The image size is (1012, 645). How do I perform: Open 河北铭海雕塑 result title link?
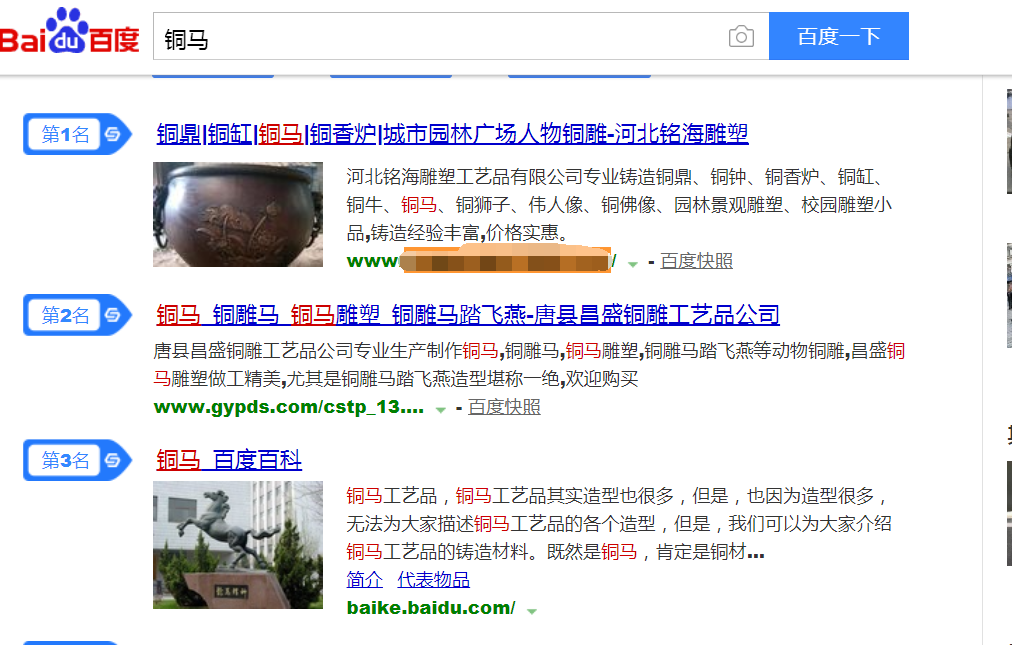[x=452, y=134]
